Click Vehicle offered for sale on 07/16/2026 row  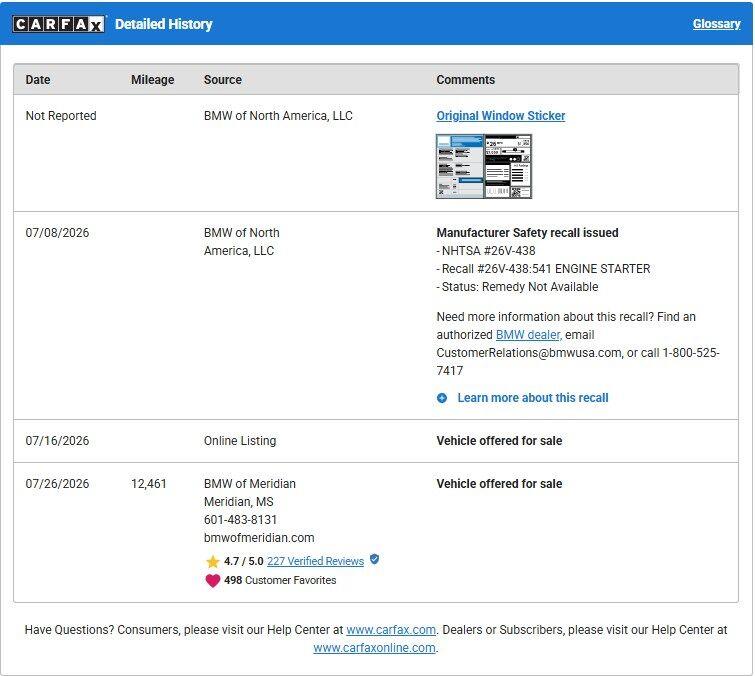coord(499,441)
